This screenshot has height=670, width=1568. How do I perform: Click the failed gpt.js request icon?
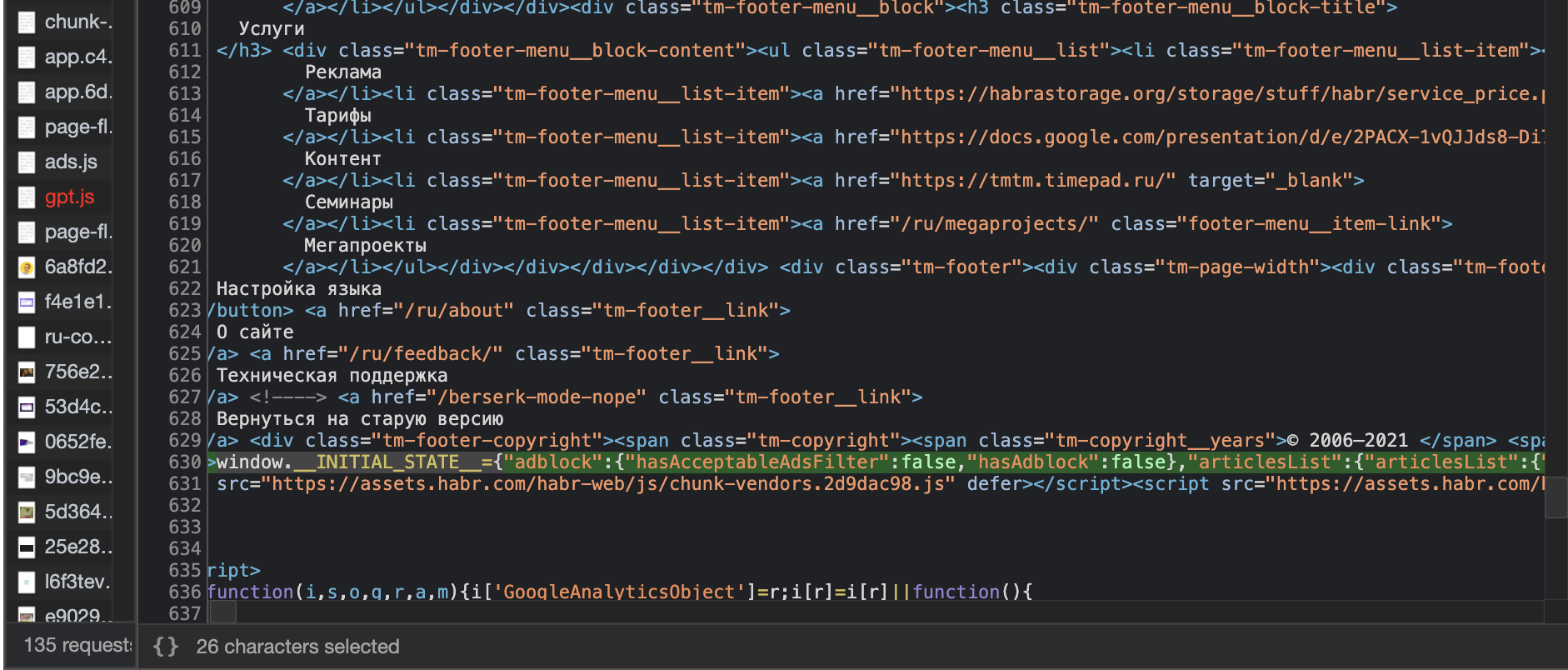click(x=27, y=197)
